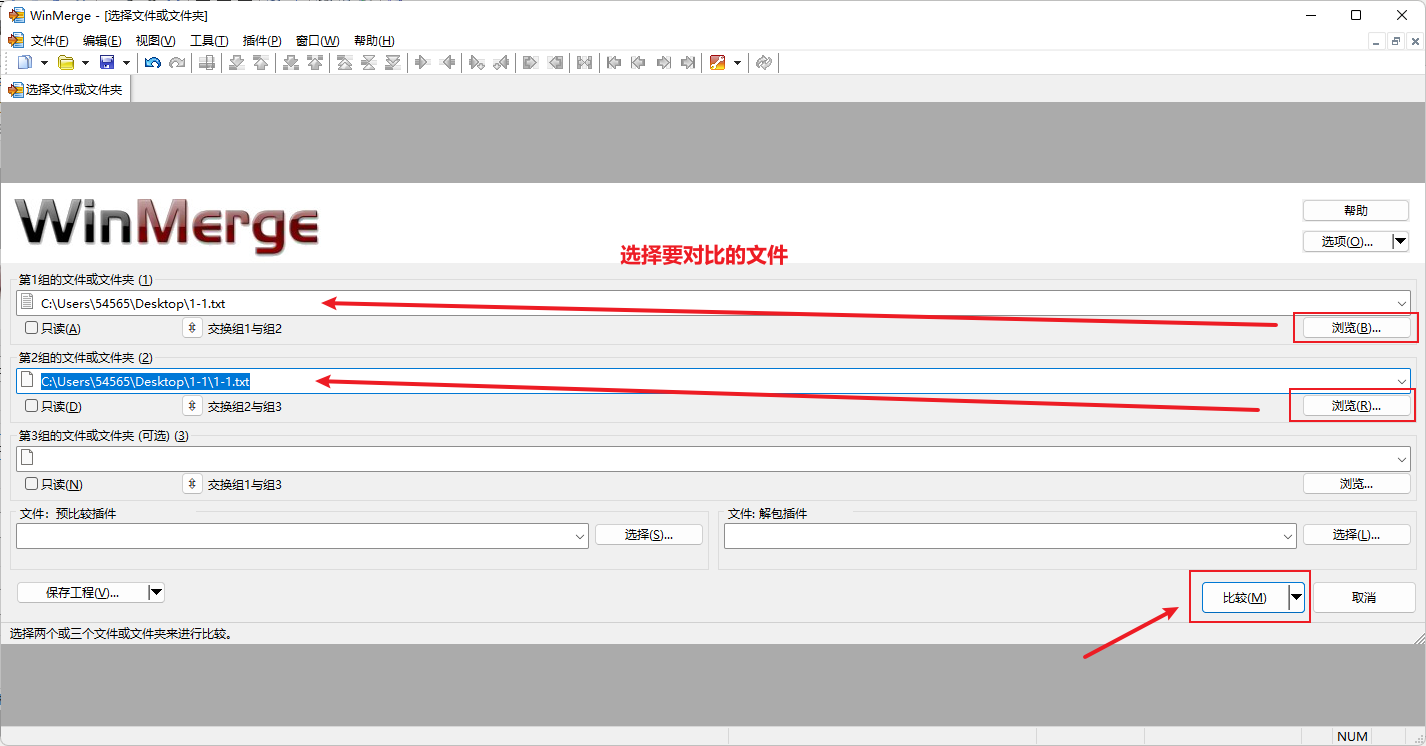Viewport: 1426px width, 746px height.
Task: Expand the arrow beside 保存工程(V)... button
Action: 156,592
